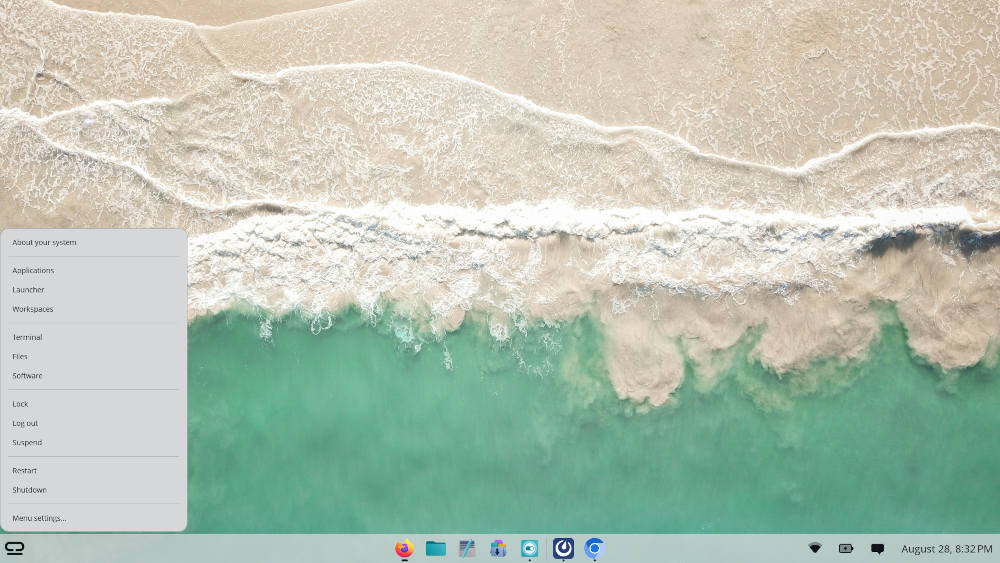Click the Wi-Fi network status icon

click(x=815, y=548)
